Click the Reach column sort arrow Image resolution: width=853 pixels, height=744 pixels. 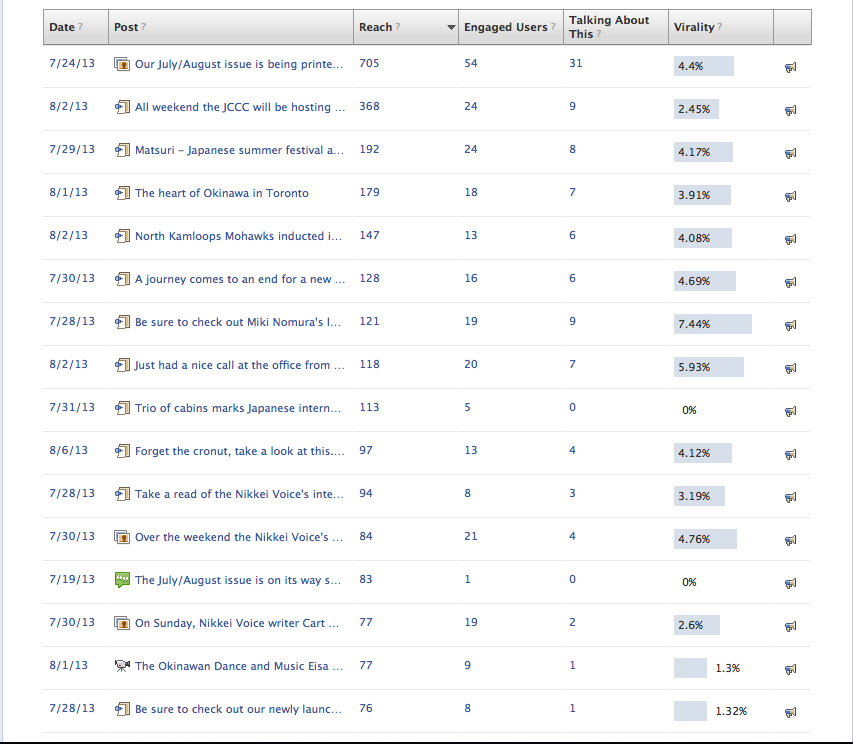coord(451,27)
